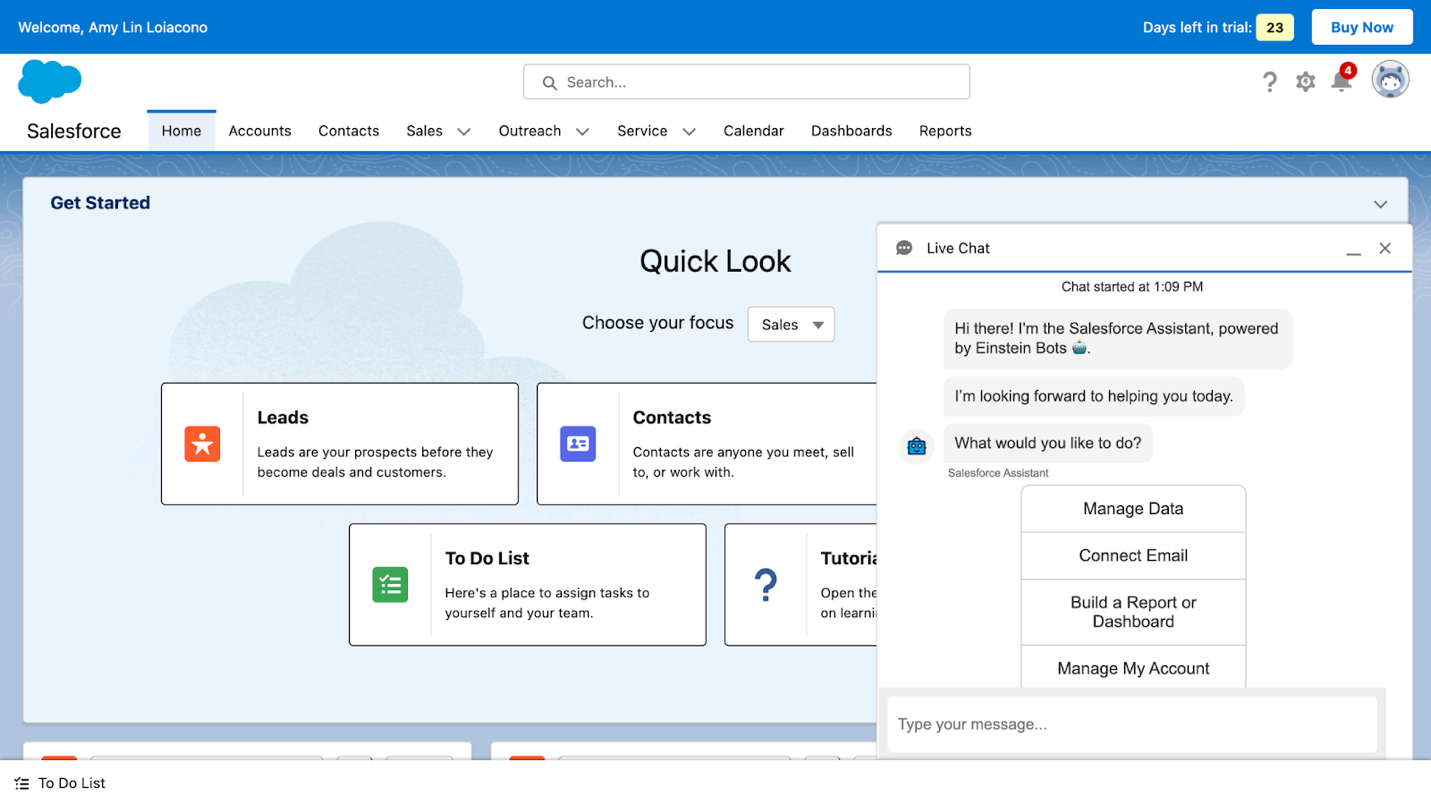The width and height of the screenshot is (1431, 805).
Task: Expand the Sales nav menu arrow
Action: point(464,132)
